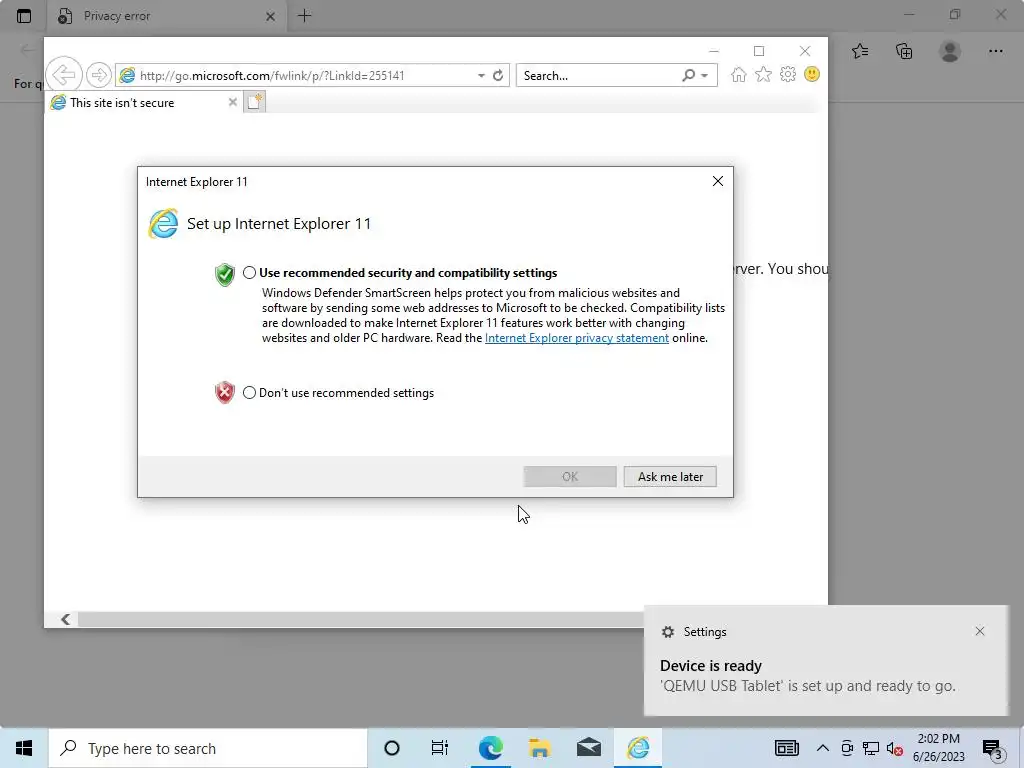Open IE Favorites star icon
The image size is (1024, 768).
(x=763, y=74)
